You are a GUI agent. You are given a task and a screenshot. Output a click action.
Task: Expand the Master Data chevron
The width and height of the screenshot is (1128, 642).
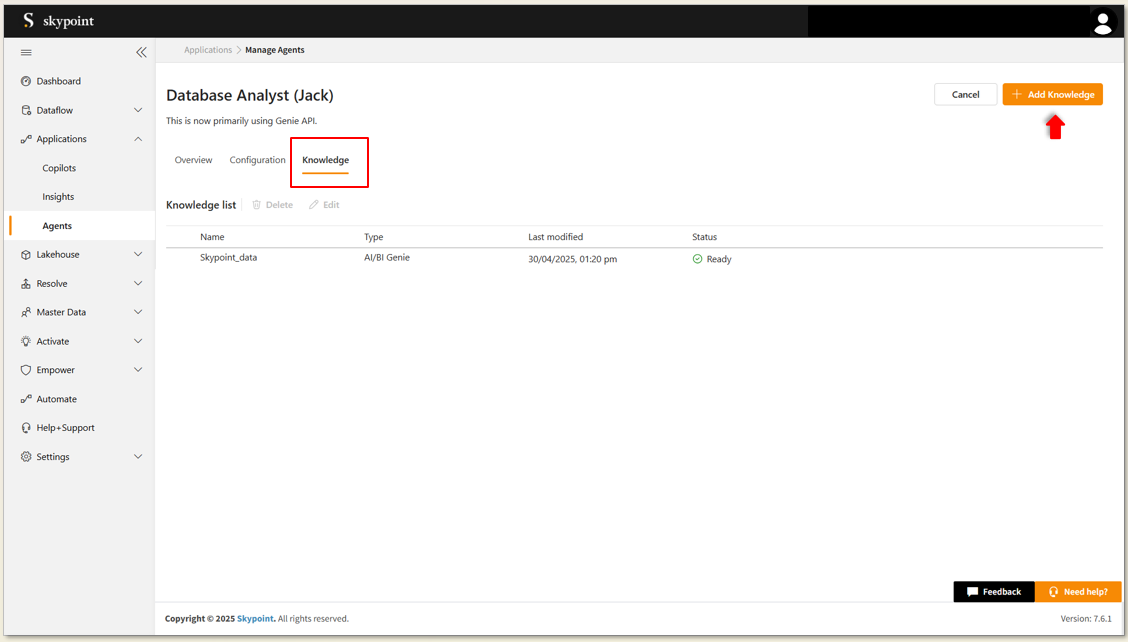(x=138, y=312)
